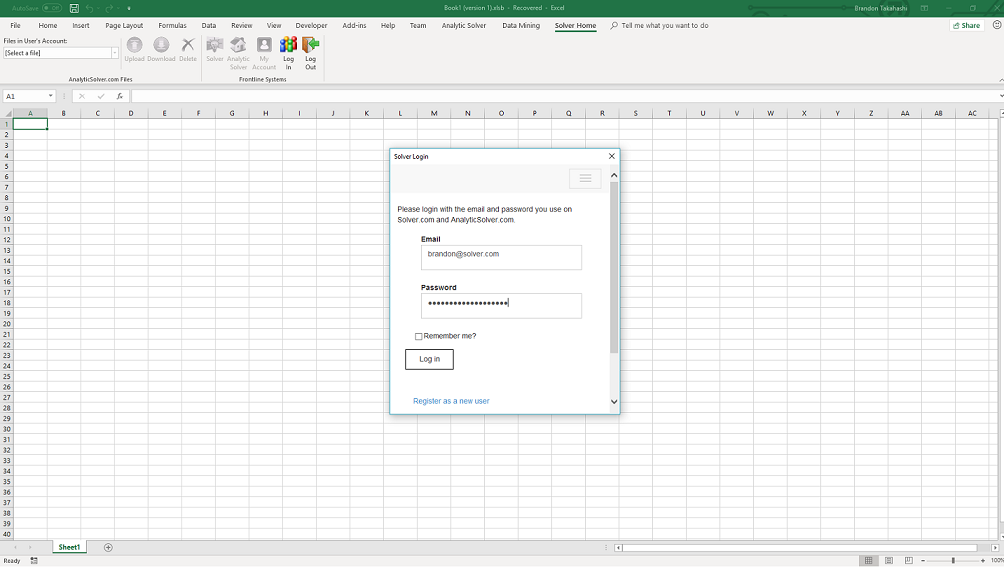This screenshot has height=567, width=1004.
Task: Select the Sheet1 tab
Action: (x=69, y=547)
